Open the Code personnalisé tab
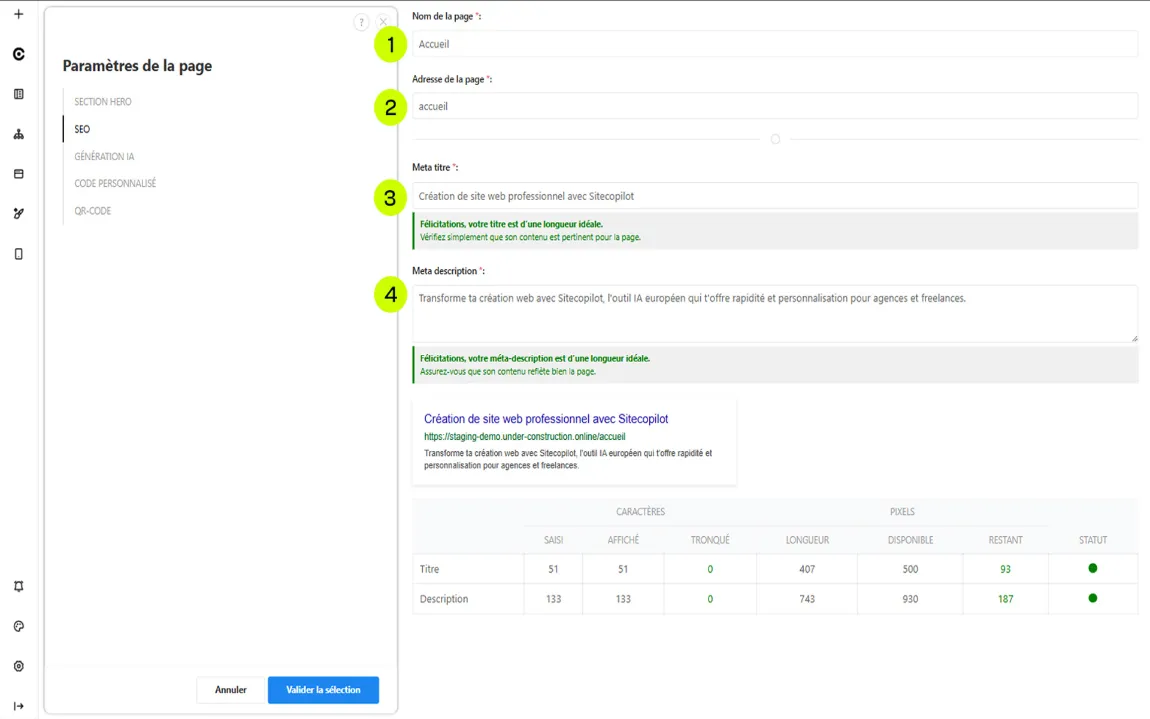 115,184
